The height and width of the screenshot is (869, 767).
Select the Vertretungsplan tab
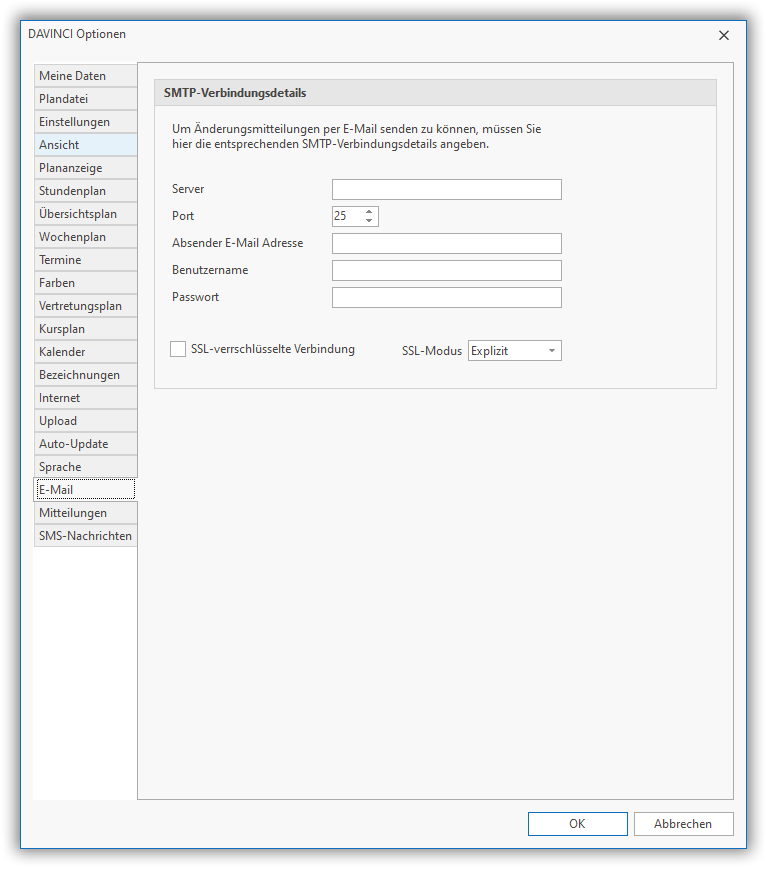tap(85, 306)
